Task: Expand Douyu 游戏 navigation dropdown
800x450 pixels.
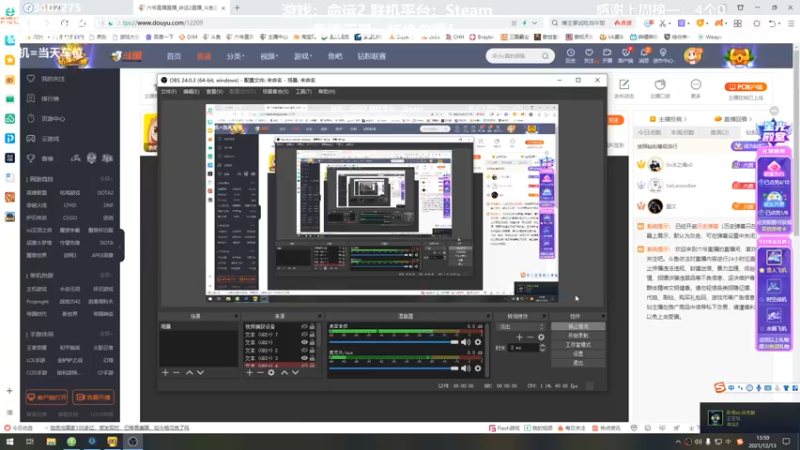Action: point(303,56)
